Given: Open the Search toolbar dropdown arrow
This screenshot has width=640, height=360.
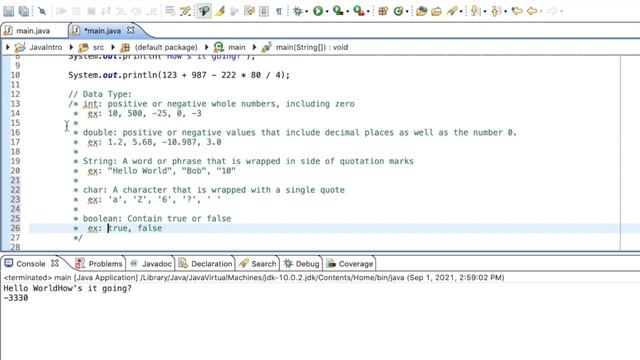Looking at the screenshot, I should 461,11.
